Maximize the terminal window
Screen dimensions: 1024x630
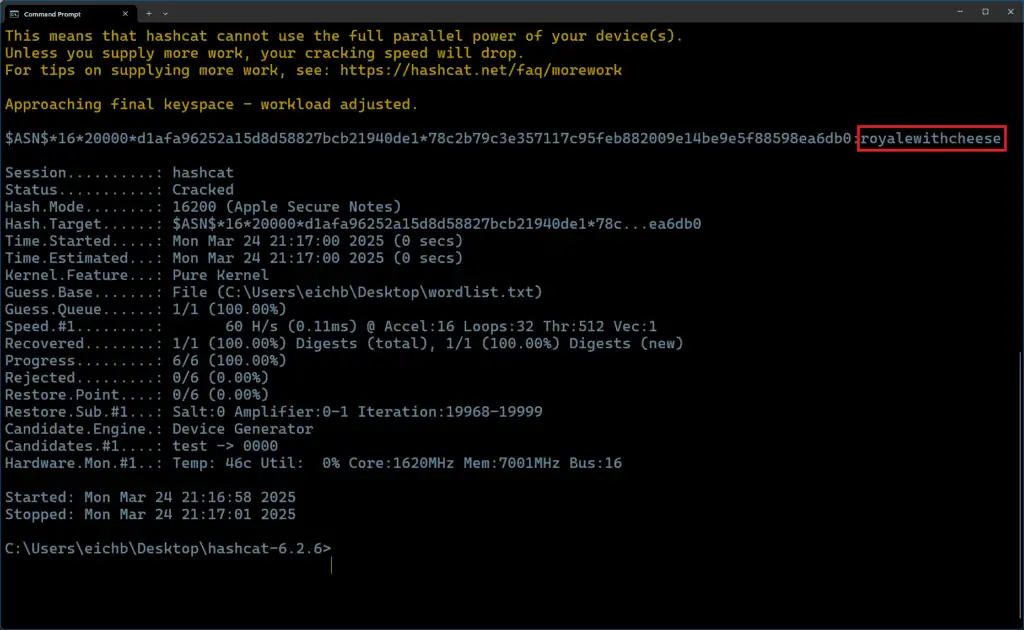pyautogui.click(x=985, y=12)
